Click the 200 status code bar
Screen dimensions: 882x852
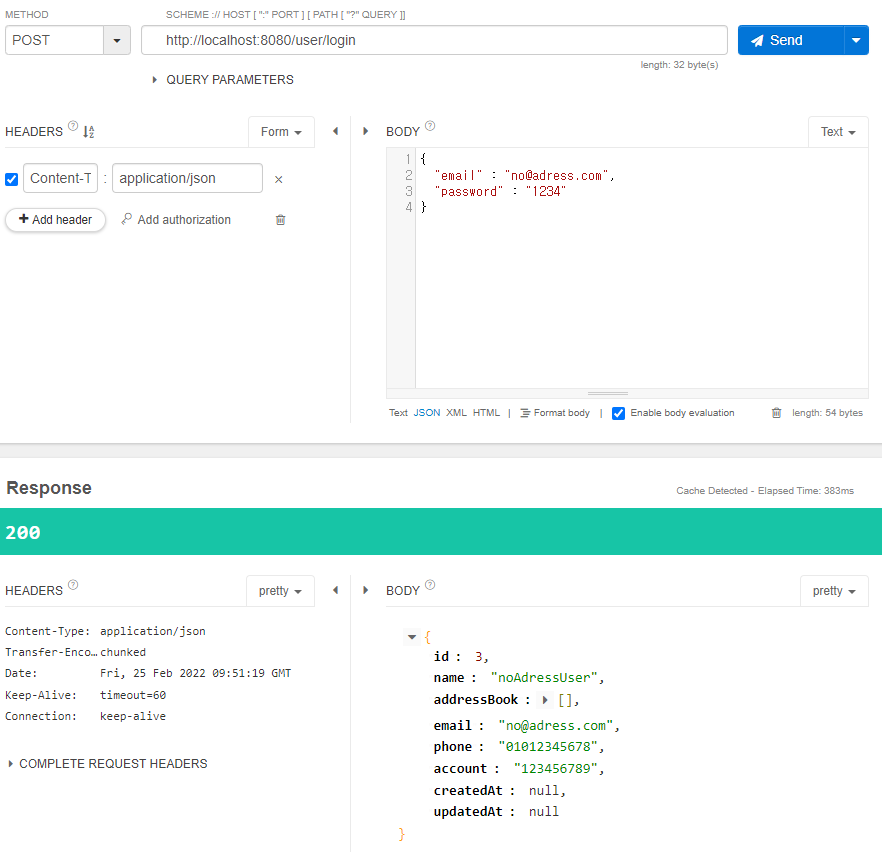point(441,531)
